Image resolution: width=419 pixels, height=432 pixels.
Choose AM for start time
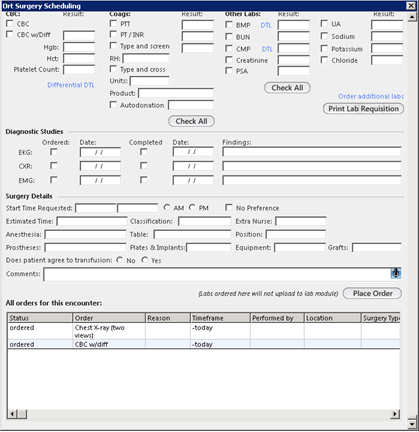pos(167,207)
